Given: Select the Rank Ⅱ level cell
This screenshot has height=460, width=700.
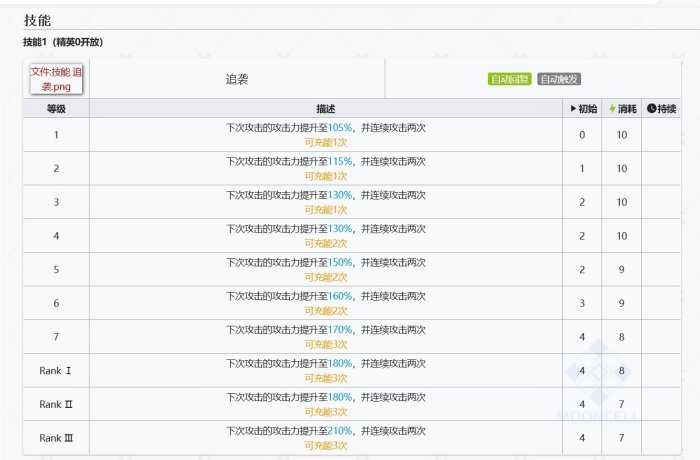Looking at the screenshot, I should tap(56, 404).
